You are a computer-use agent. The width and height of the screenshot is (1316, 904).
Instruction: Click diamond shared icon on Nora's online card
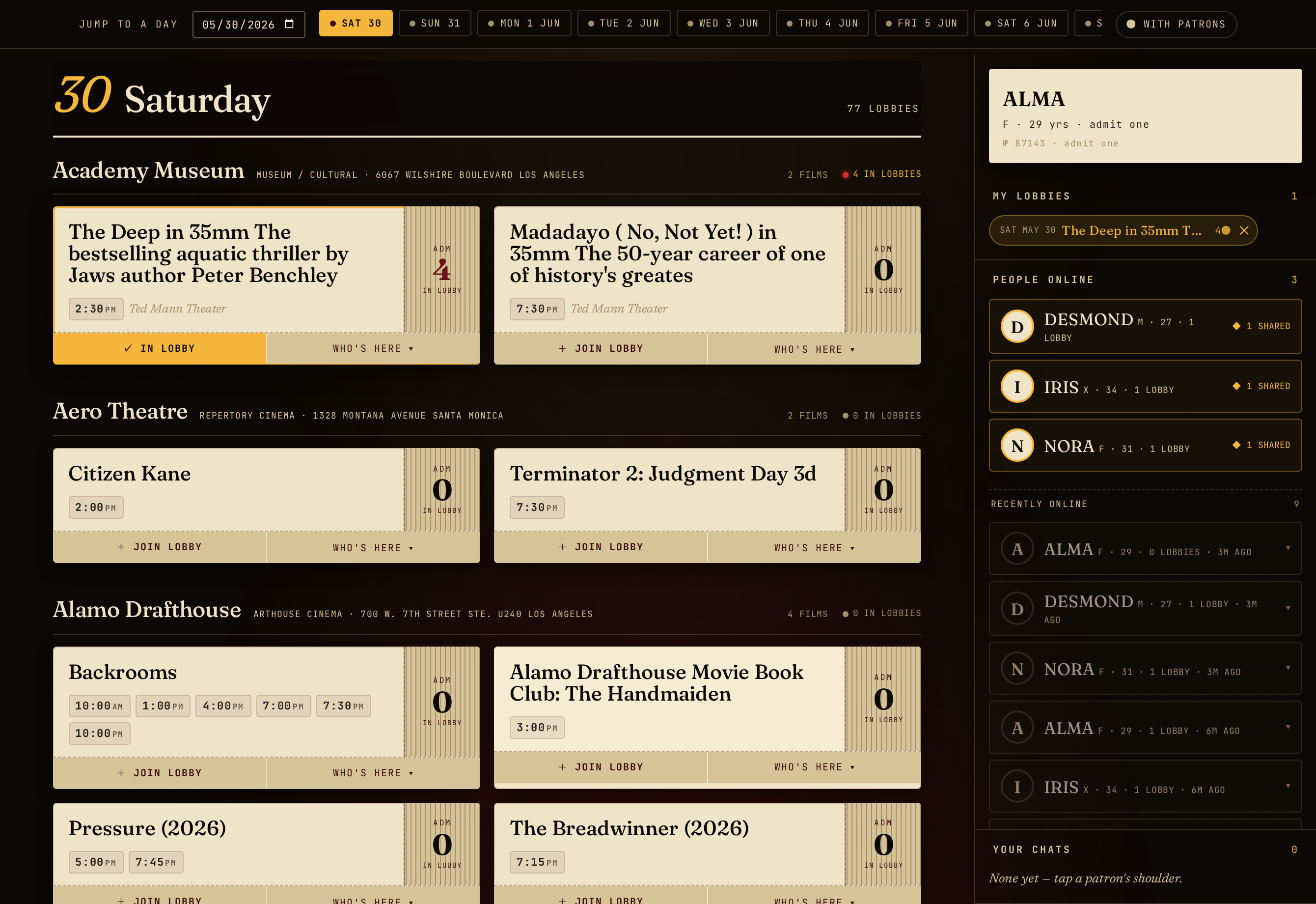click(1236, 445)
